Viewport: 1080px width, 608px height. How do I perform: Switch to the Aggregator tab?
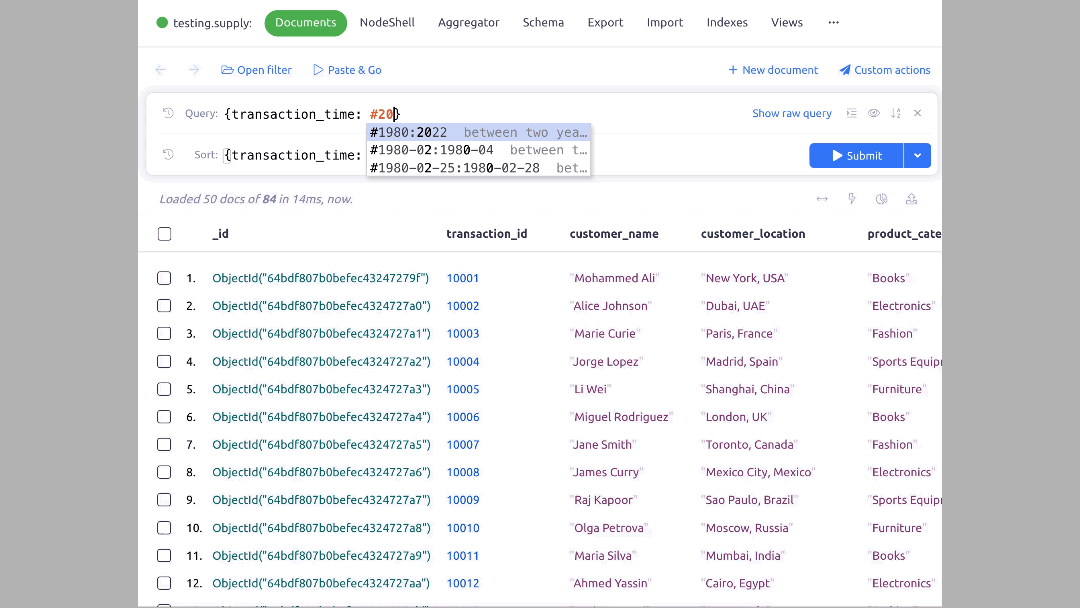468,22
